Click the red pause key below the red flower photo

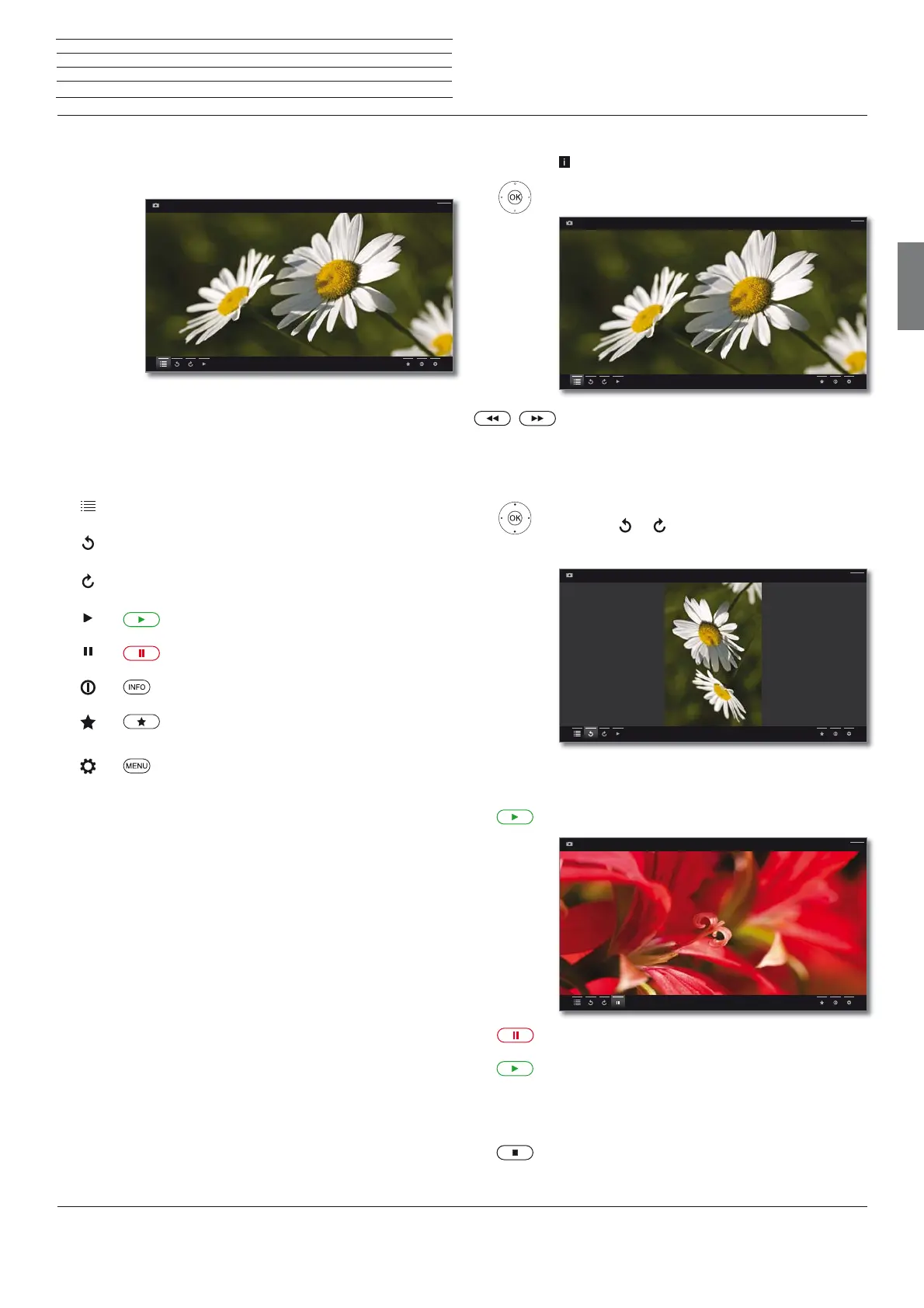[515, 1035]
